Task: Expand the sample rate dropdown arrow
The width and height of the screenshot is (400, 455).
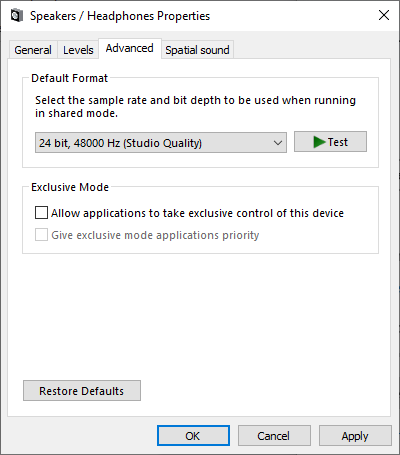Action: 278,143
